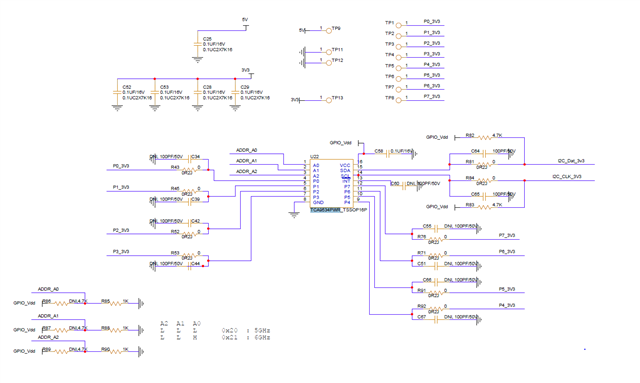This screenshot has height=383, width=640.
Task: Select series resistor R84 on the clock line
Action: point(485,180)
